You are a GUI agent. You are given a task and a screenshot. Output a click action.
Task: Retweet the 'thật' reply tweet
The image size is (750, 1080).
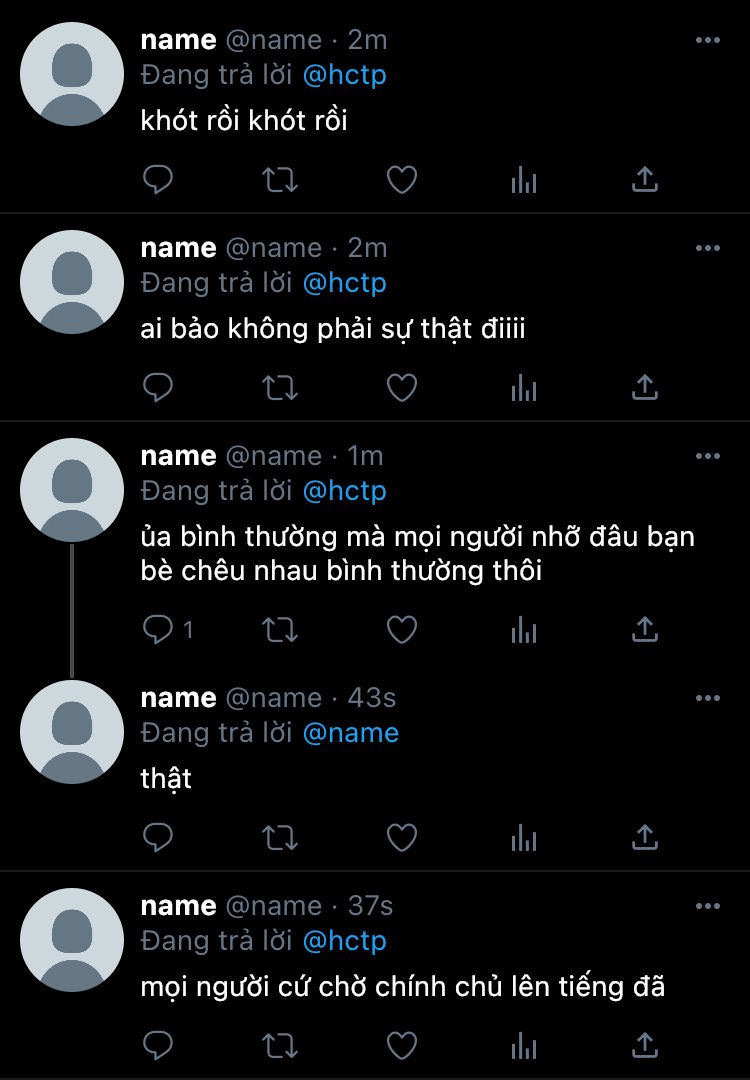(280, 838)
